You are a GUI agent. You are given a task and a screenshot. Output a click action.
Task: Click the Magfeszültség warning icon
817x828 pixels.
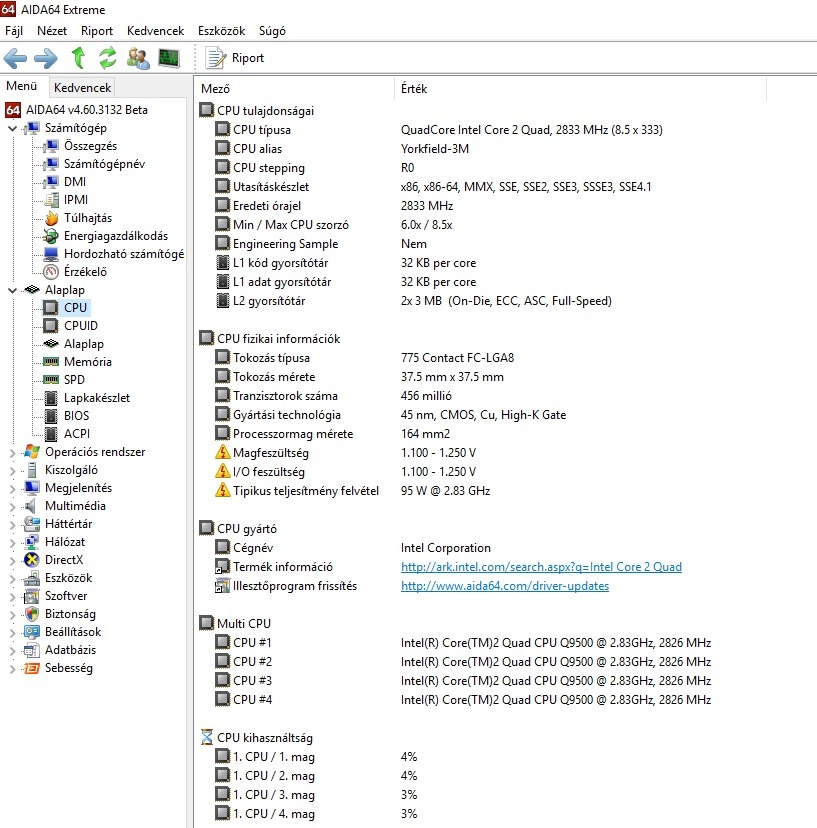(x=222, y=452)
